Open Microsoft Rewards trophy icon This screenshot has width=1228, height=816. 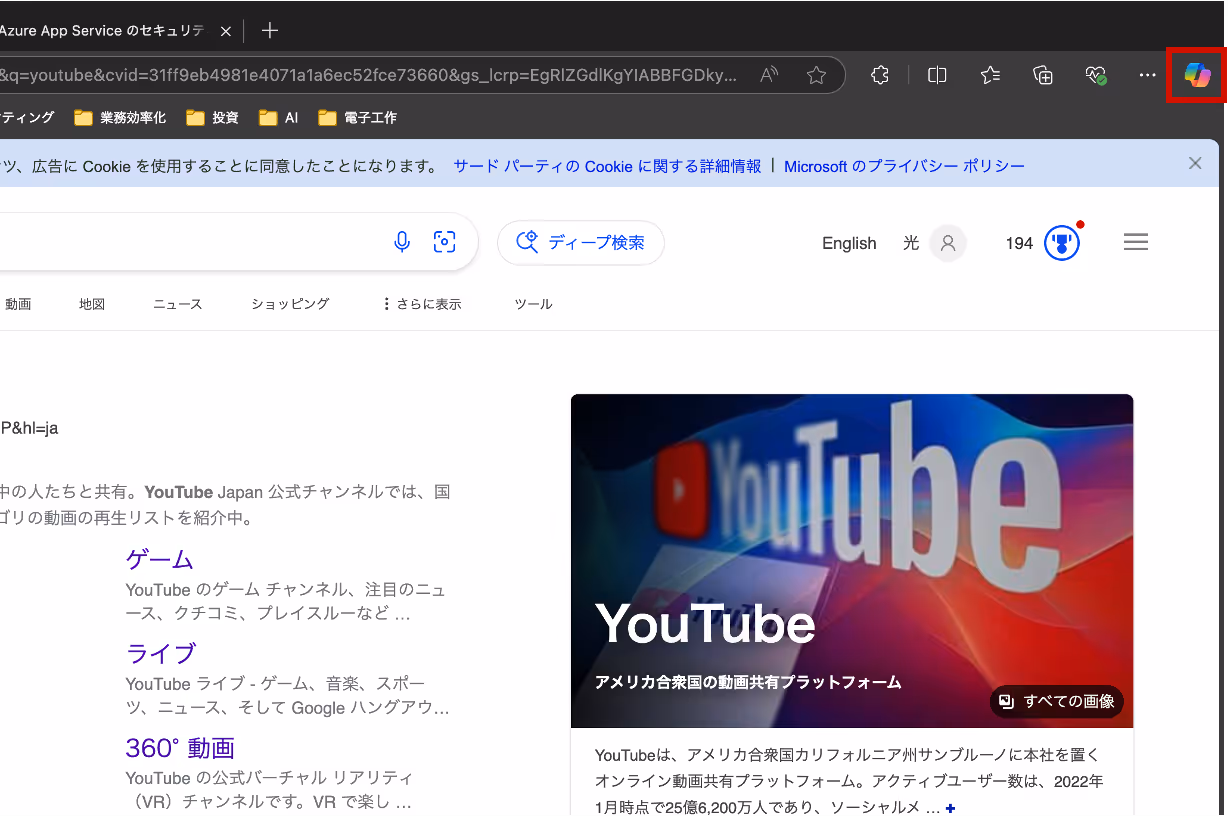[1063, 243]
